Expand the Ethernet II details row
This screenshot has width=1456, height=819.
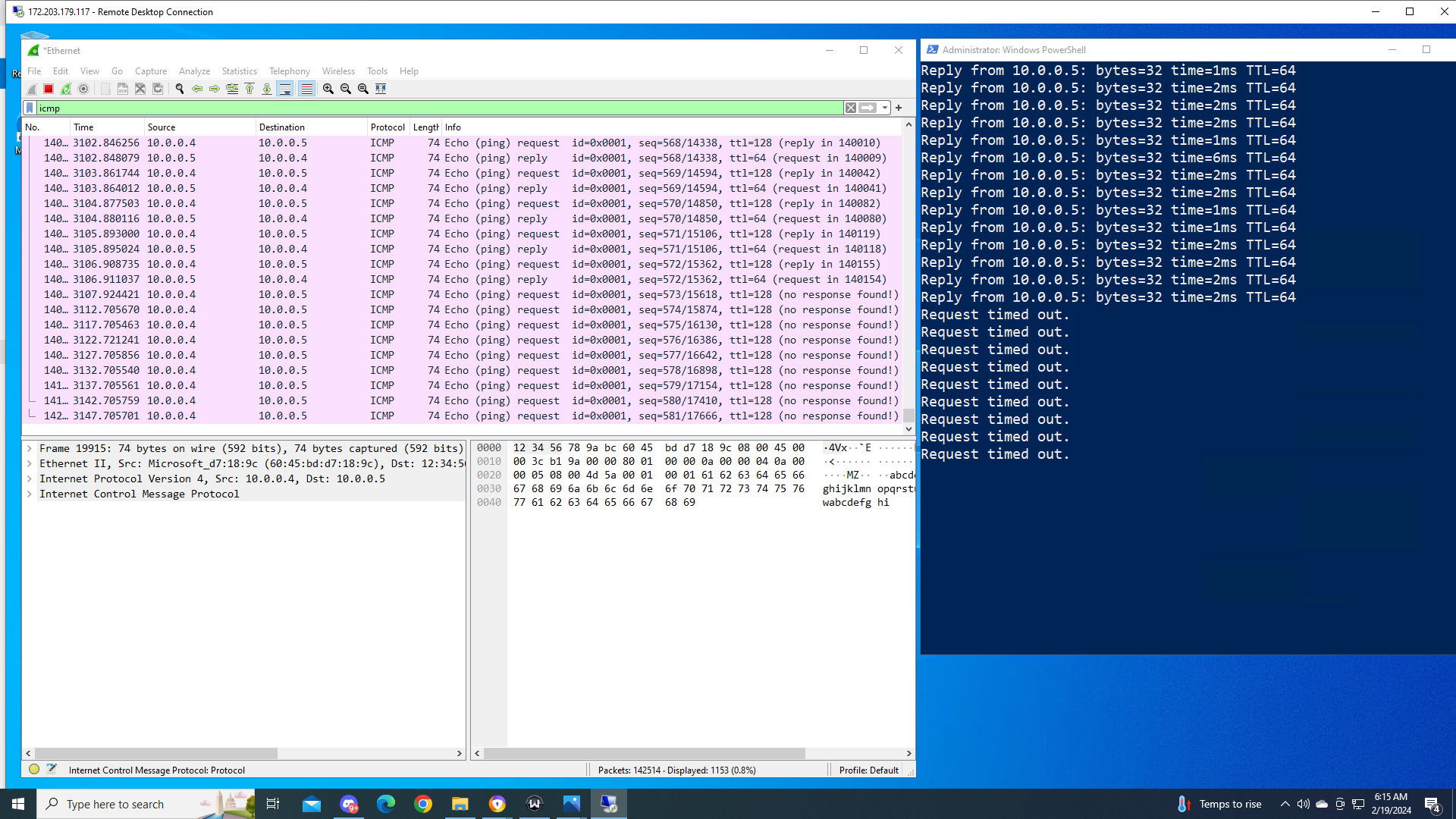tap(30, 463)
